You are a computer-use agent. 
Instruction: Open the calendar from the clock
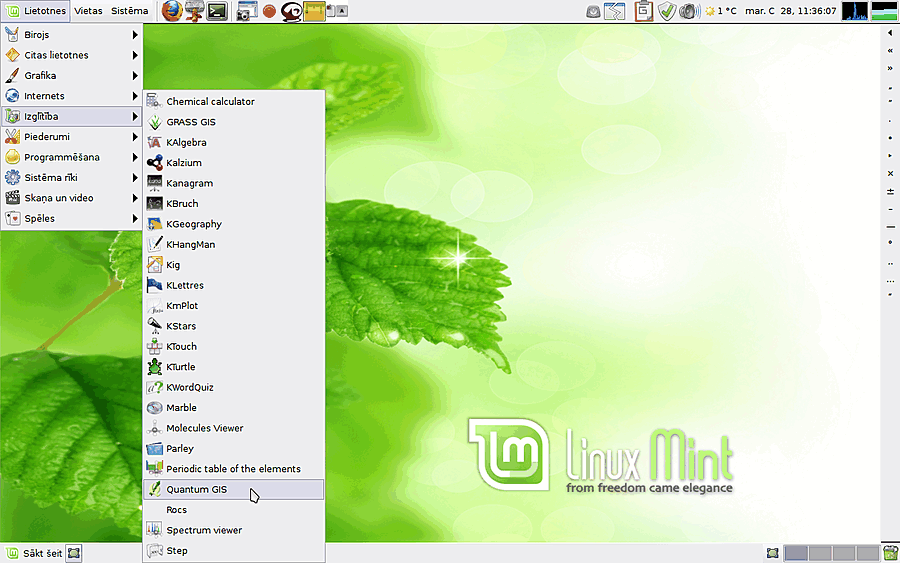pos(790,11)
